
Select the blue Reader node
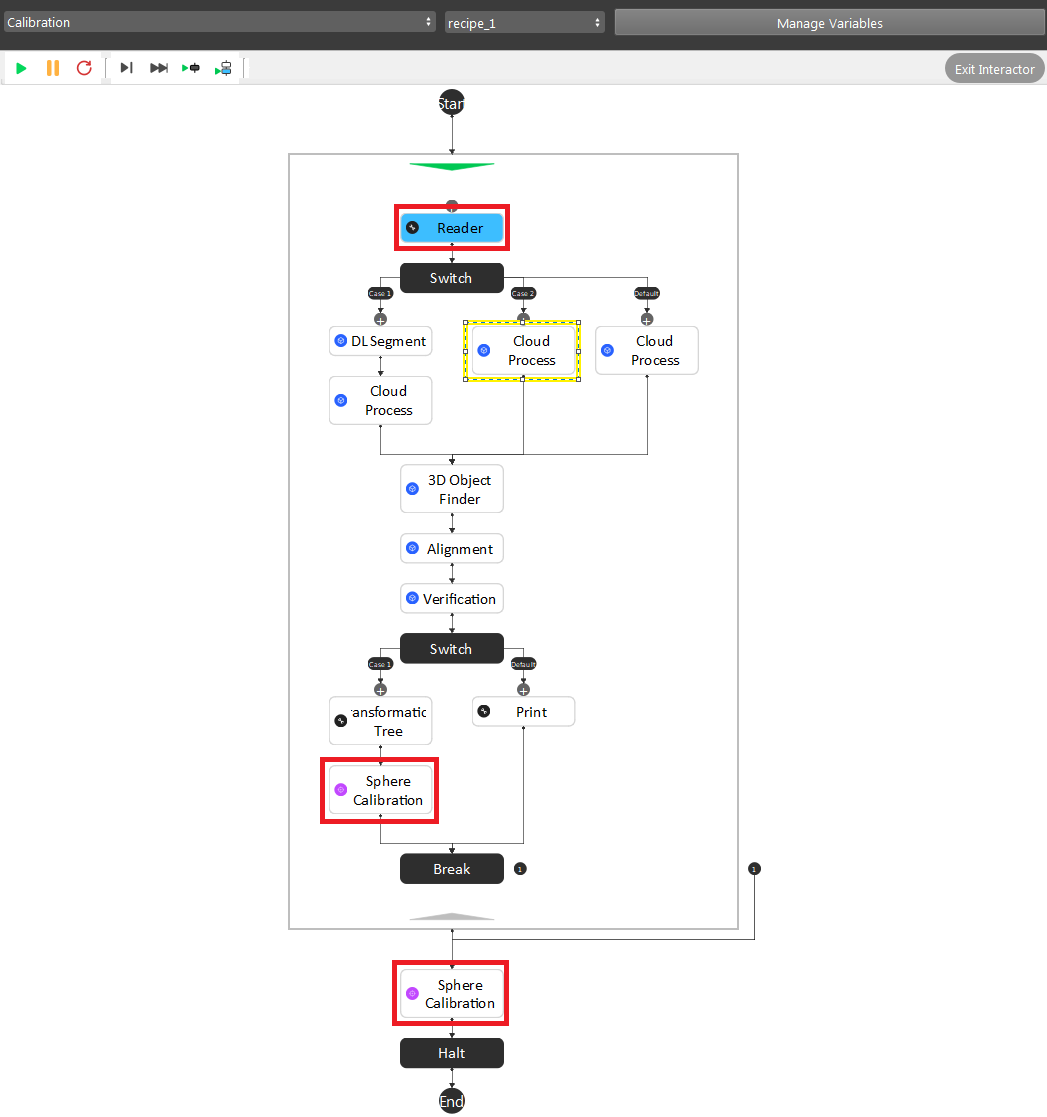[452, 228]
